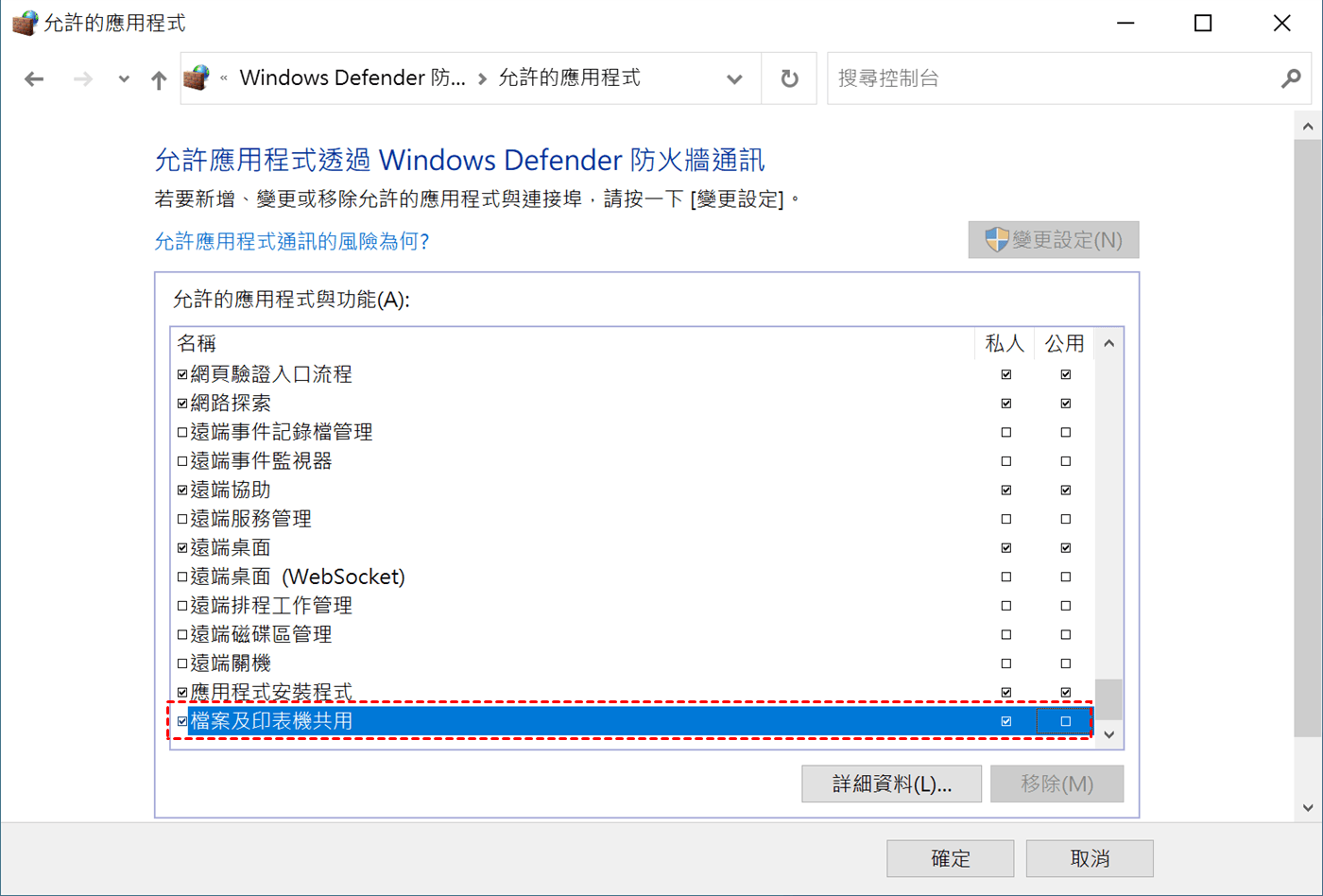Confirm with the 確定 button
Viewport: 1323px width, 896px height.
950,858
